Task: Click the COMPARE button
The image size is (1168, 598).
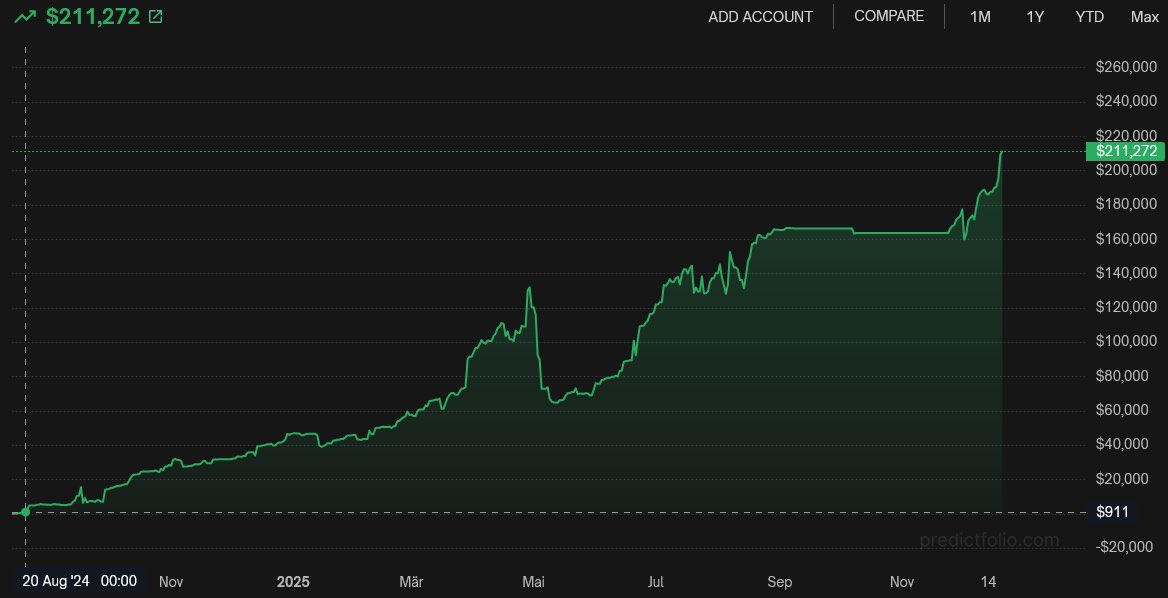Action: click(889, 16)
